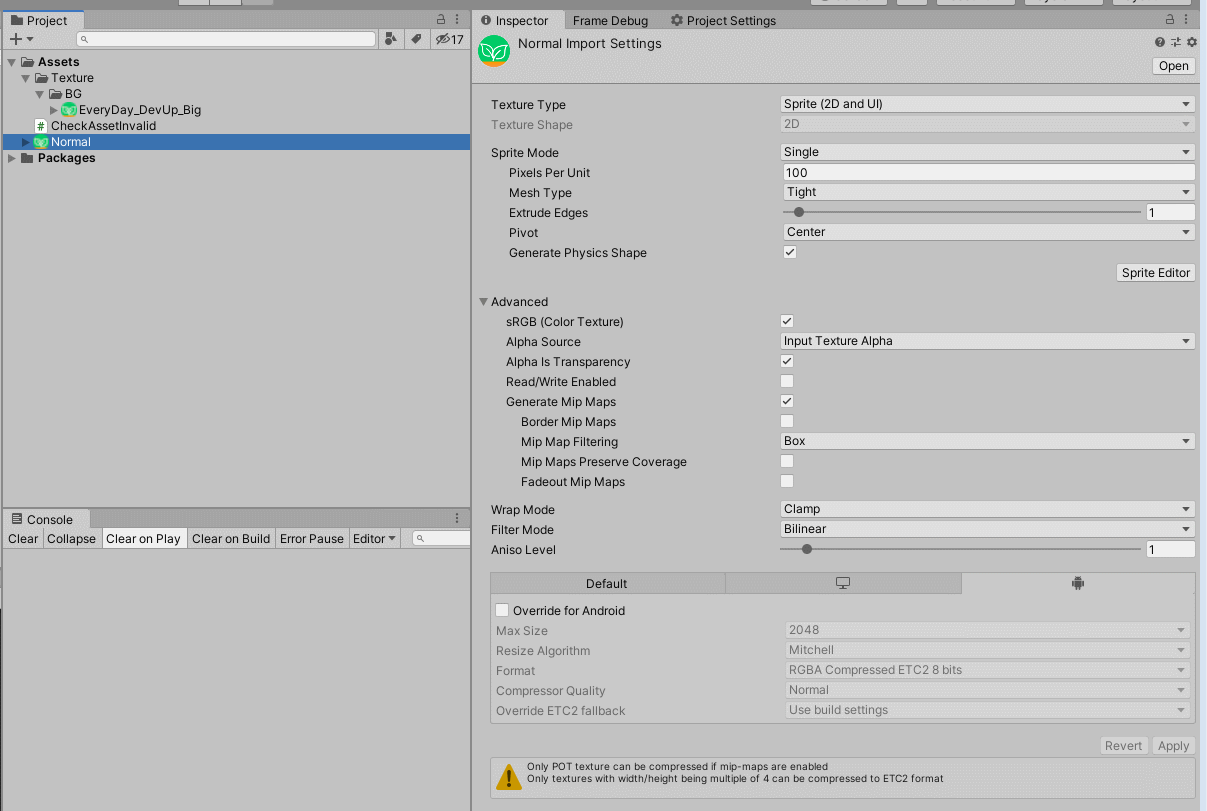Open Console Editor dropdown

(x=375, y=538)
